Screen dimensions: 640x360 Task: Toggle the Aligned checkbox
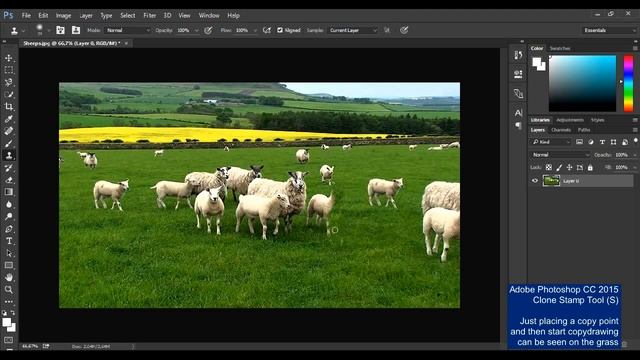(280, 30)
